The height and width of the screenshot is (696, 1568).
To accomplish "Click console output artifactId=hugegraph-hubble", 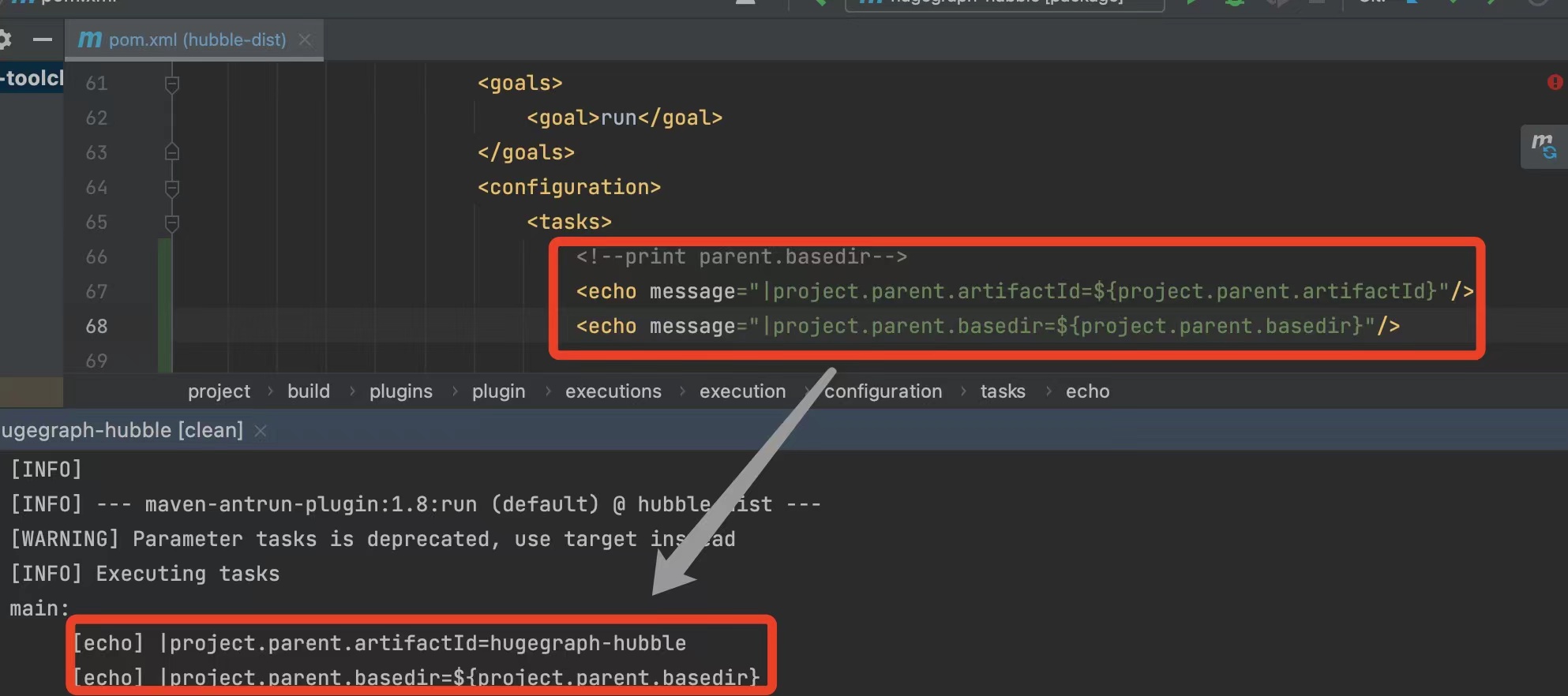I will (380, 643).
